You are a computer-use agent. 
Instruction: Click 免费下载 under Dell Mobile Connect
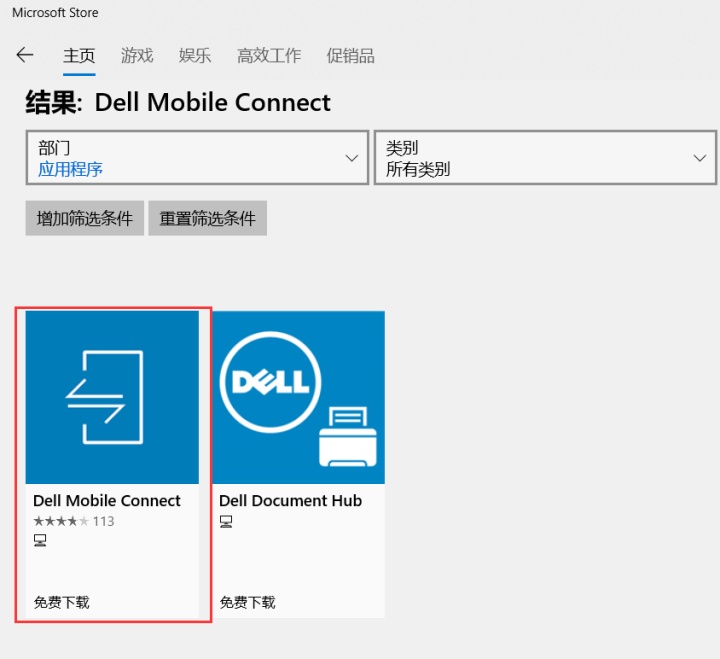click(x=62, y=602)
